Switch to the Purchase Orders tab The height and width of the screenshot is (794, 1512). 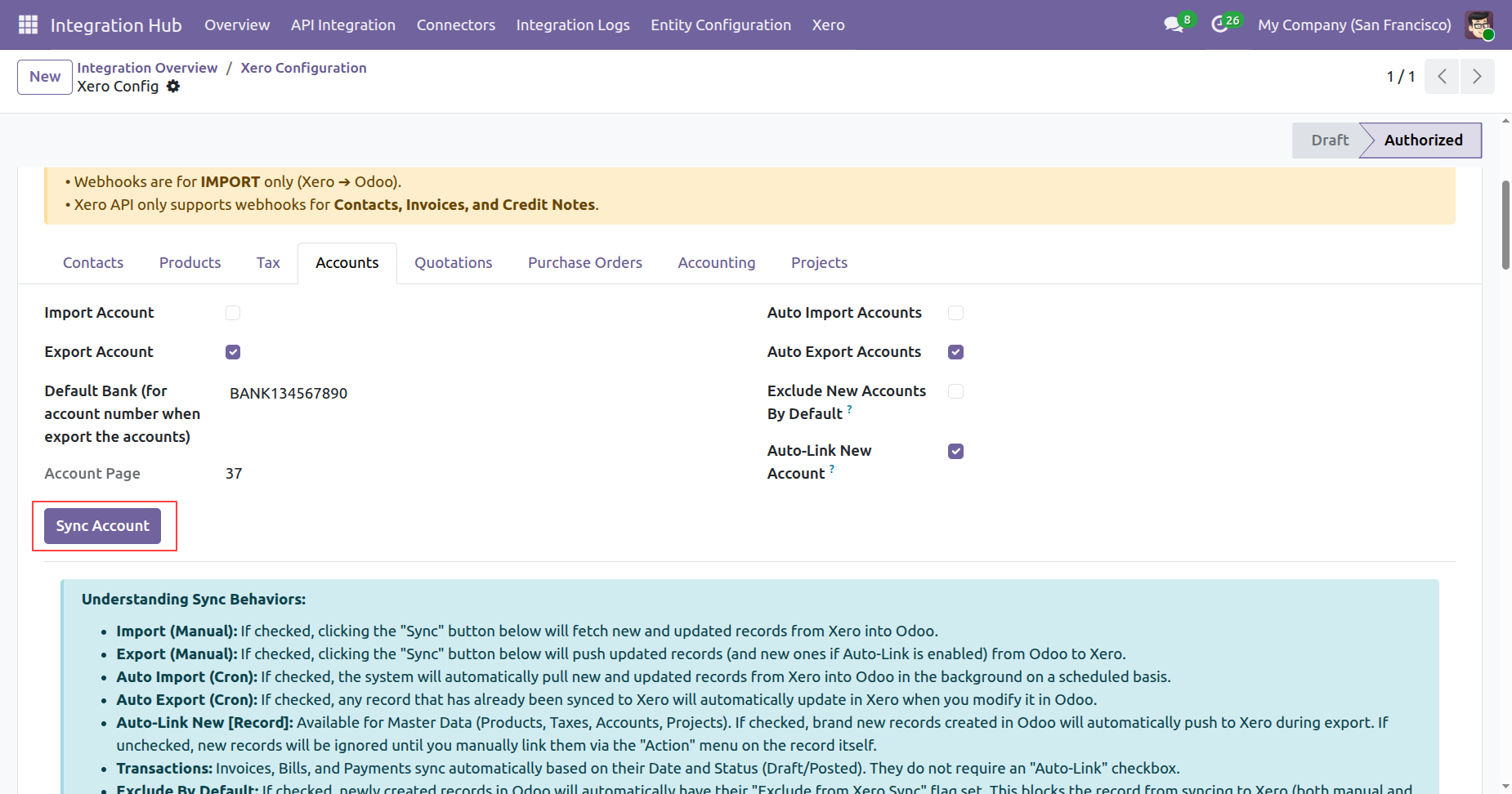point(585,263)
